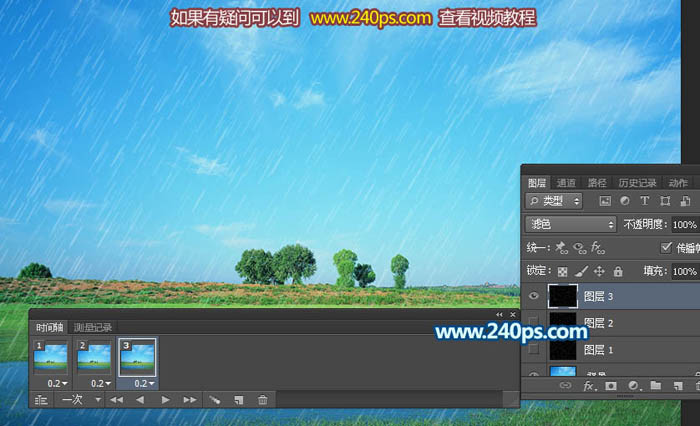Click the unify layer visibility icon
The image size is (700, 426).
click(579, 248)
